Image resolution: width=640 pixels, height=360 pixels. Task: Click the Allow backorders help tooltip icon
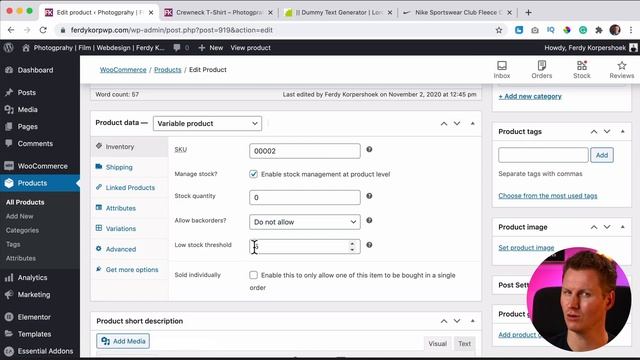coord(369,220)
